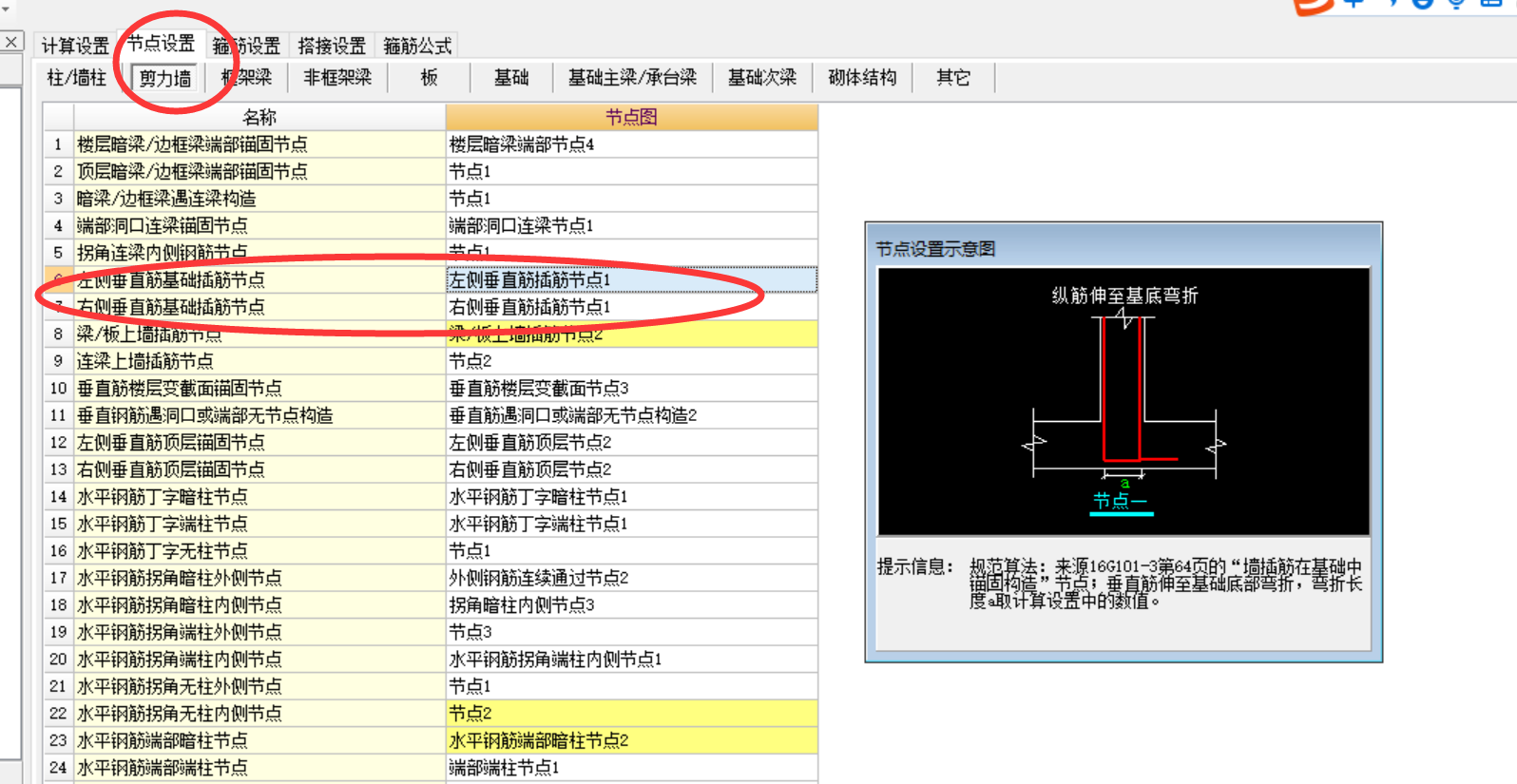Close the panel with the X button
This screenshot has height=784, width=1517.
coord(11,42)
